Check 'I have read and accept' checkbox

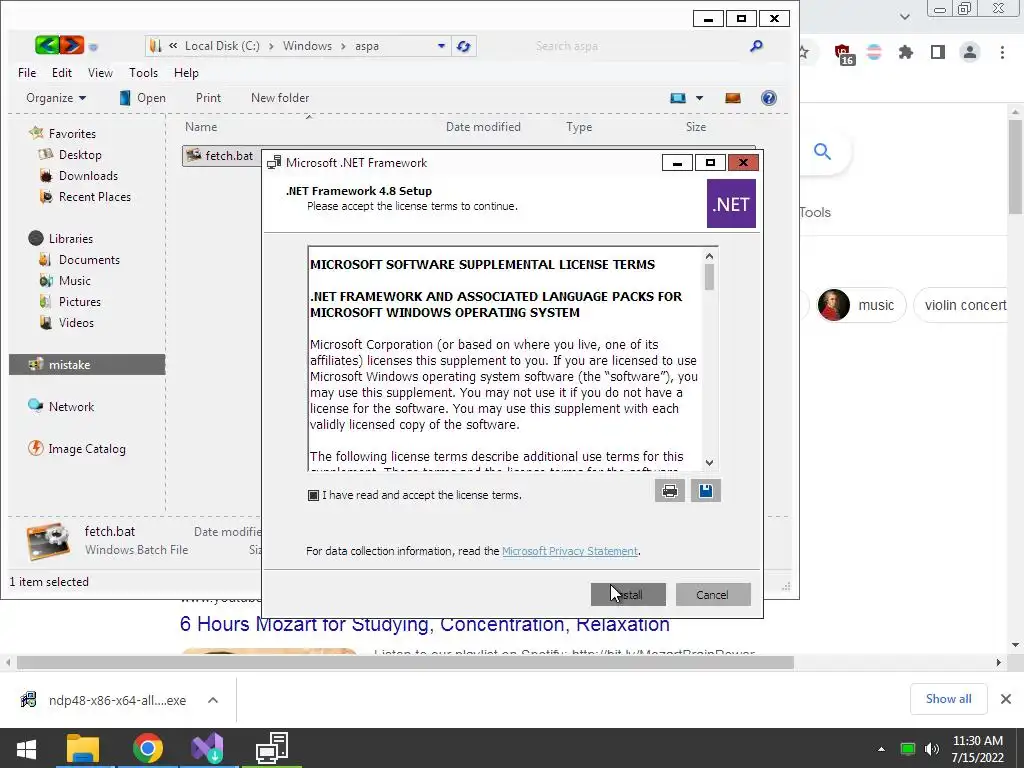(313, 496)
